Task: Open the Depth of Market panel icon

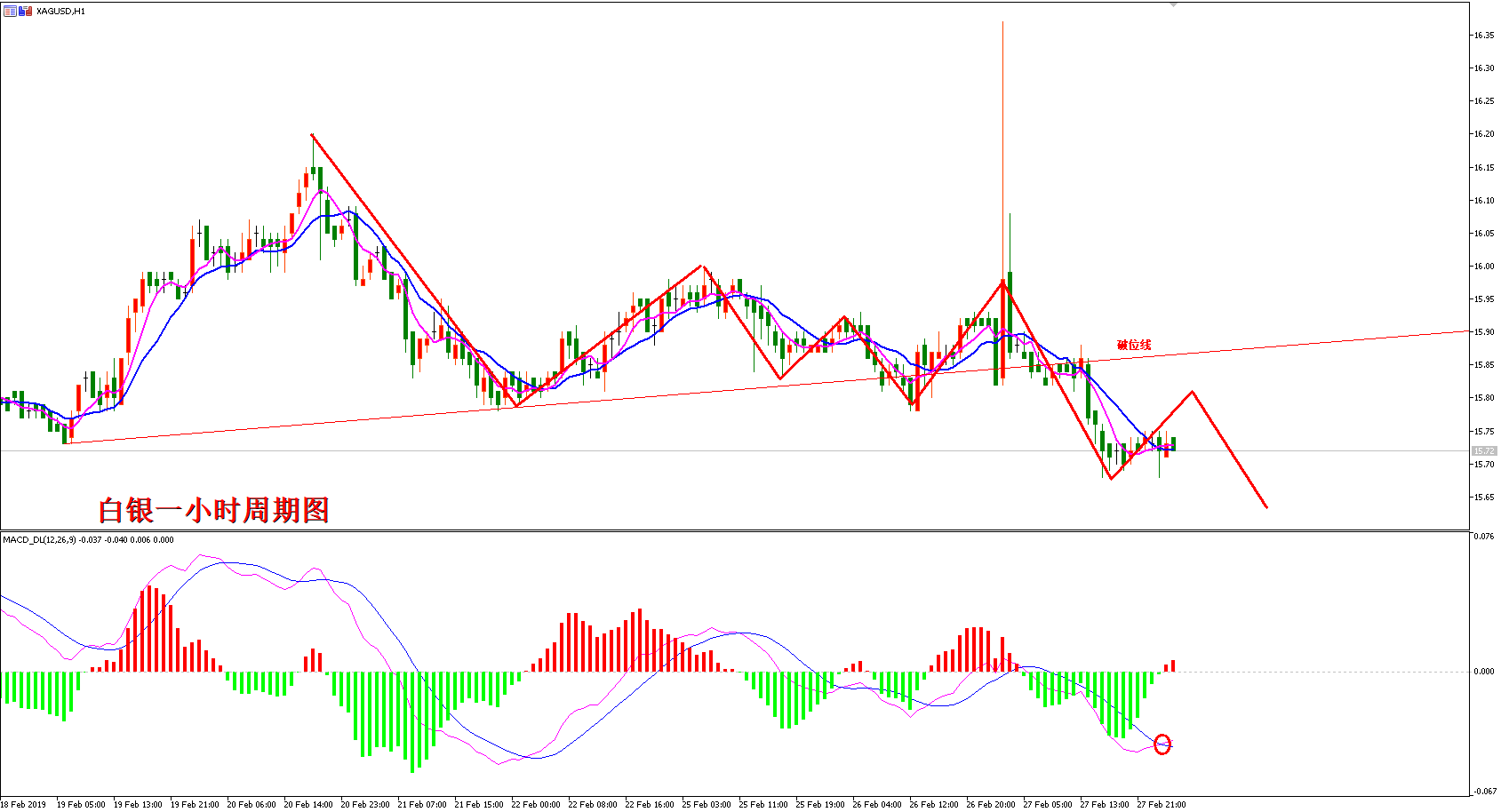Action: click(10, 11)
